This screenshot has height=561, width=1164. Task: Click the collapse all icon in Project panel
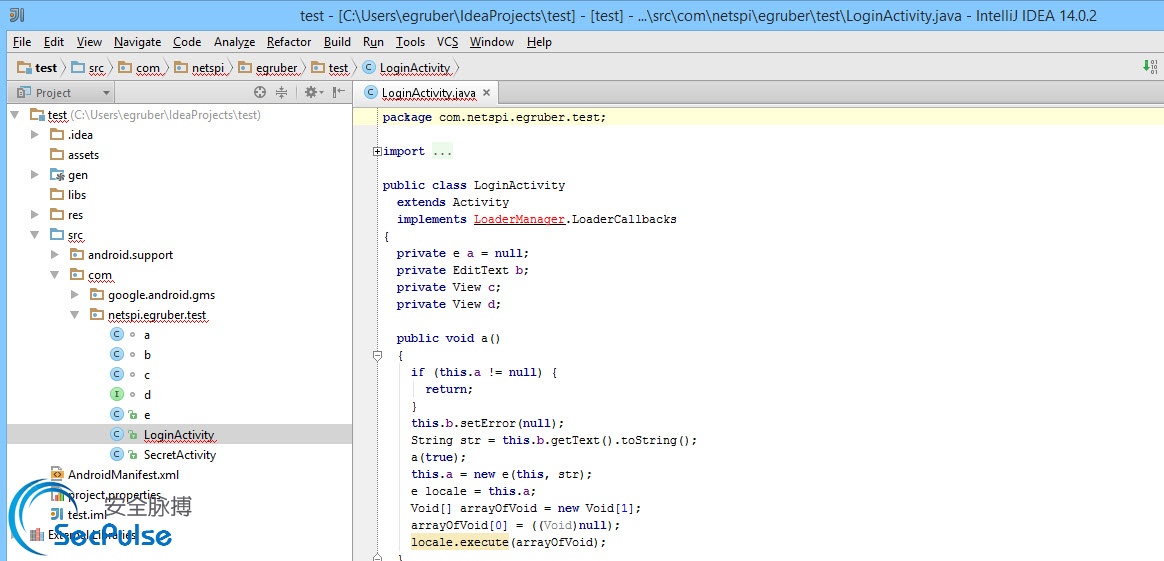(281, 92)
